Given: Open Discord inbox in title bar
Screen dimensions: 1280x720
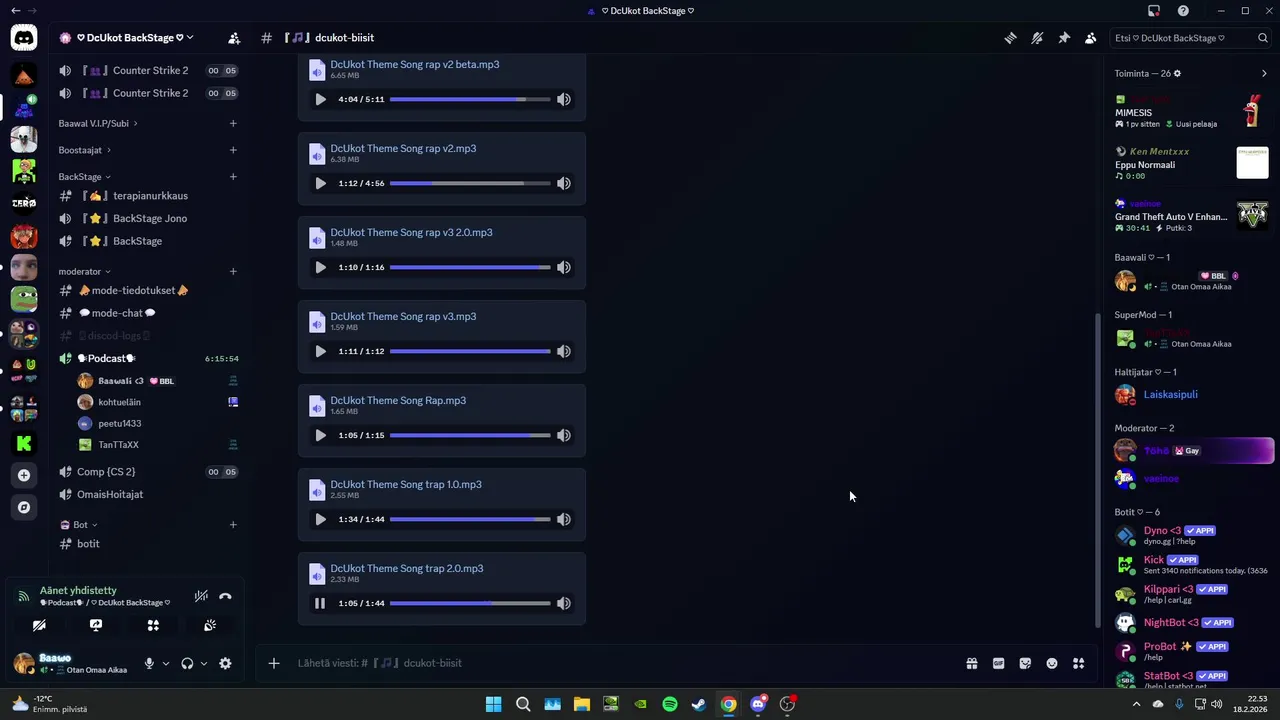Looking at the screenshot, I should coord(1154,11).
